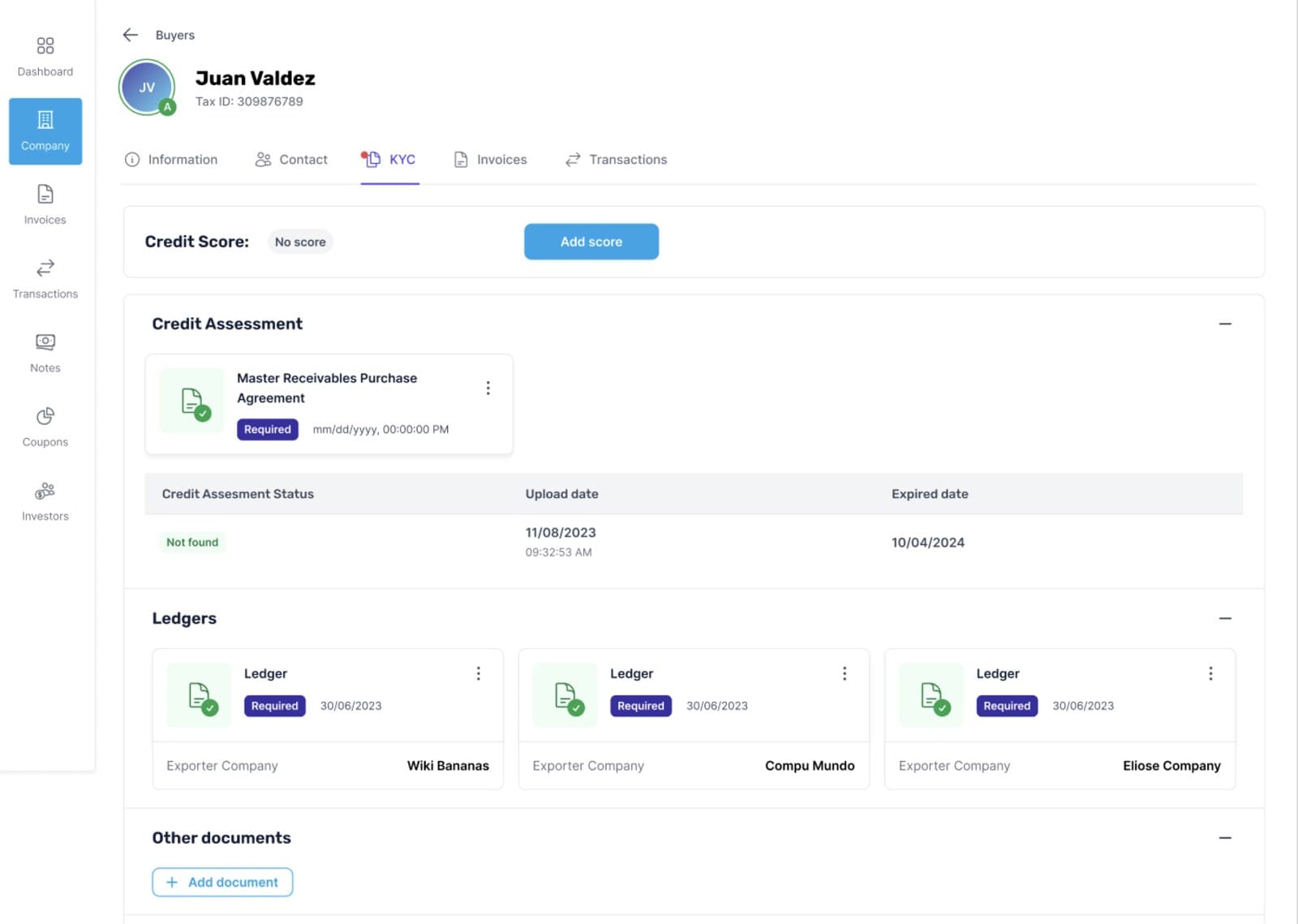Open options menu for Master Receivables Agreement
The width and height of the screenshot is (1298, 924).
pyautogui.click(x=488, y=388)
